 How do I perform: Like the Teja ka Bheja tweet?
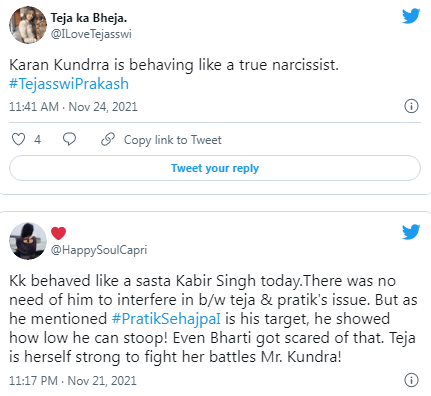click(18, 139)
